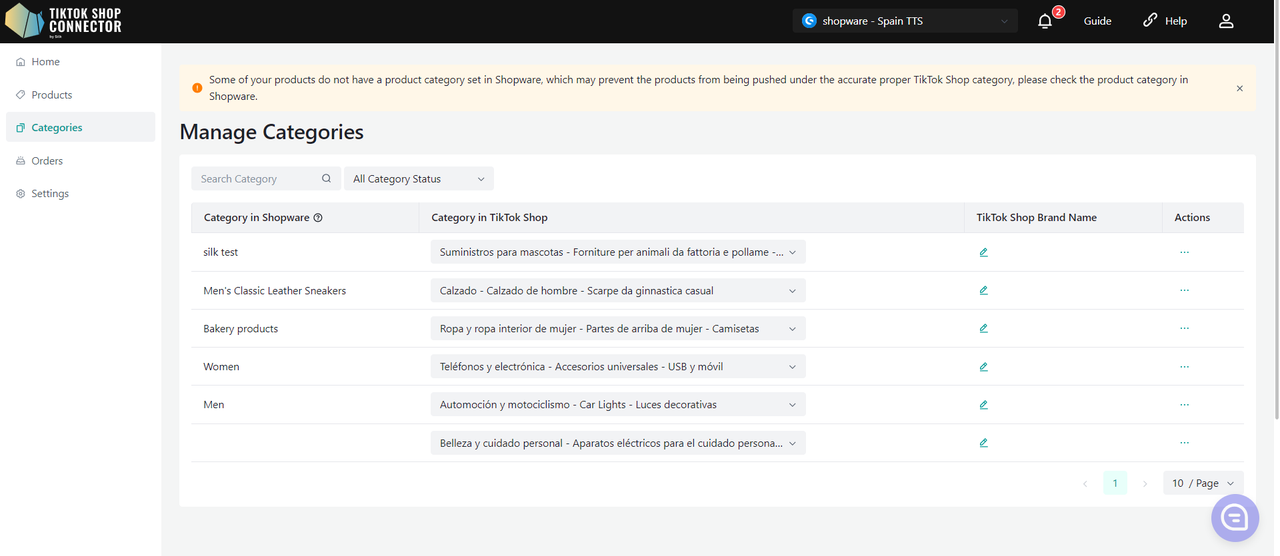Go to Products in the sidebar
Screen dimensions: 1280x556
click(52, 95)
